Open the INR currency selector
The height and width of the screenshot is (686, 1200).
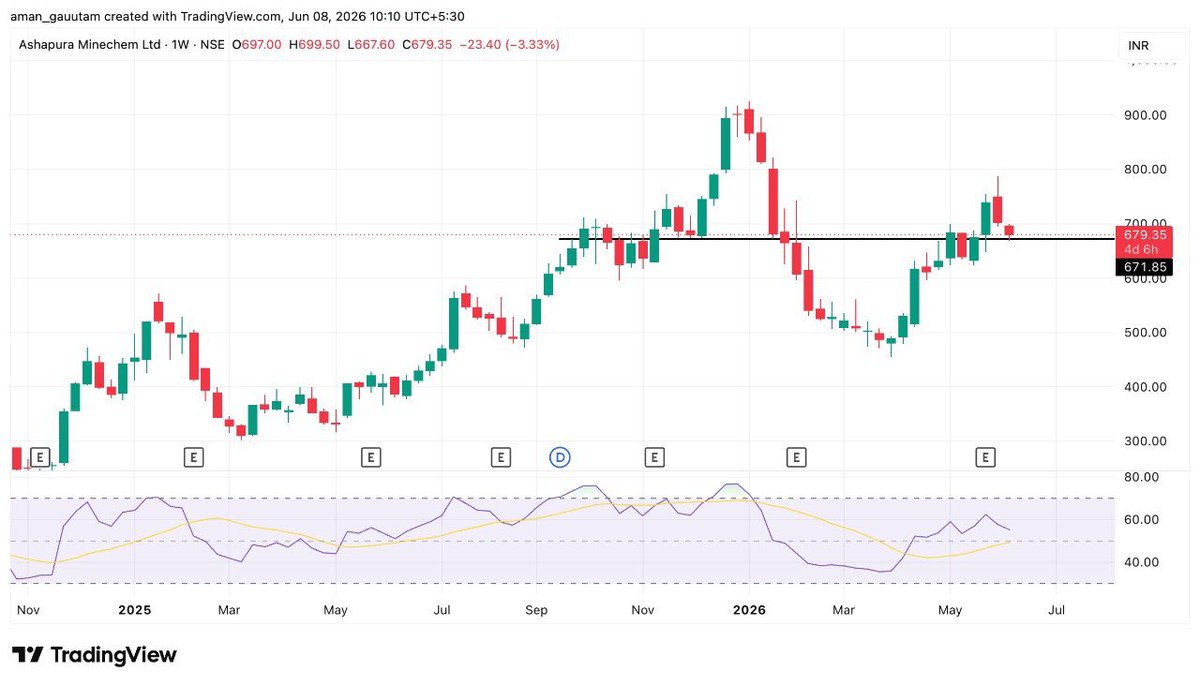[x=1150, y=46]
